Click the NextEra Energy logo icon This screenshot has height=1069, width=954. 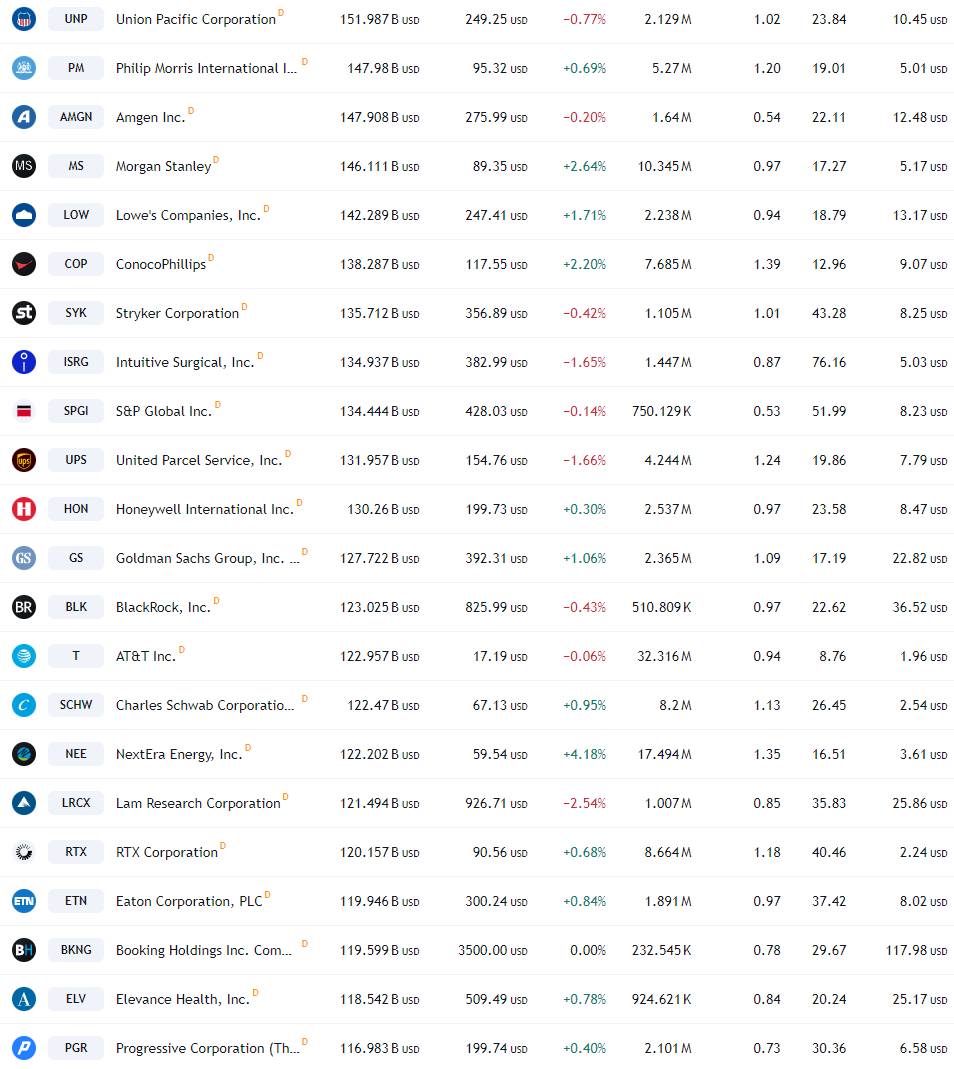tap(24, 754)
